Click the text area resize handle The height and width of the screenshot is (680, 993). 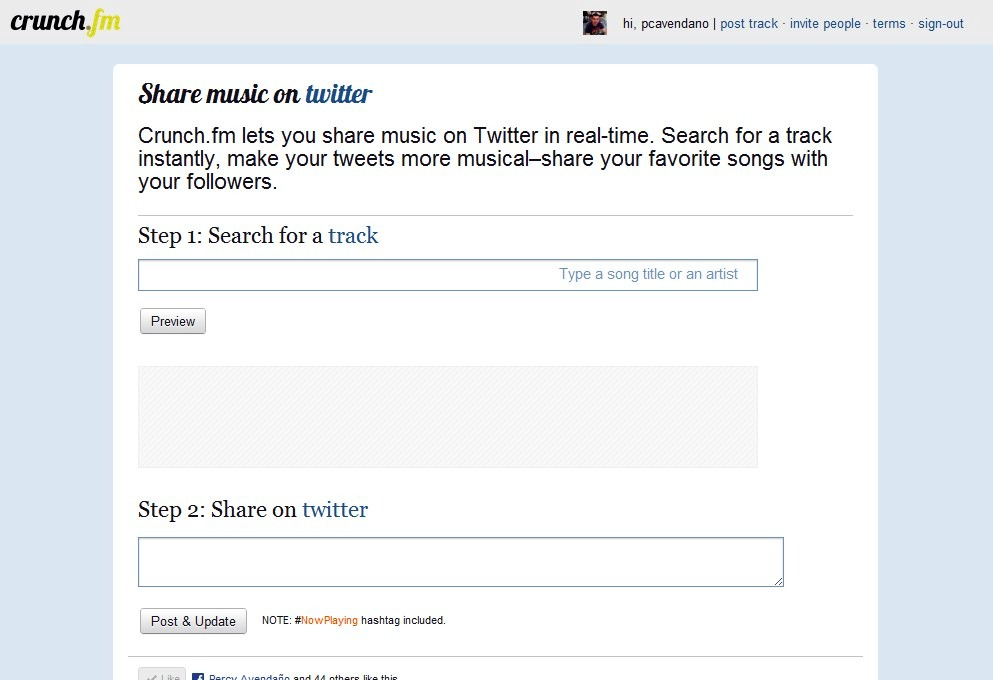pyautogui.click(x=778, y=581)
